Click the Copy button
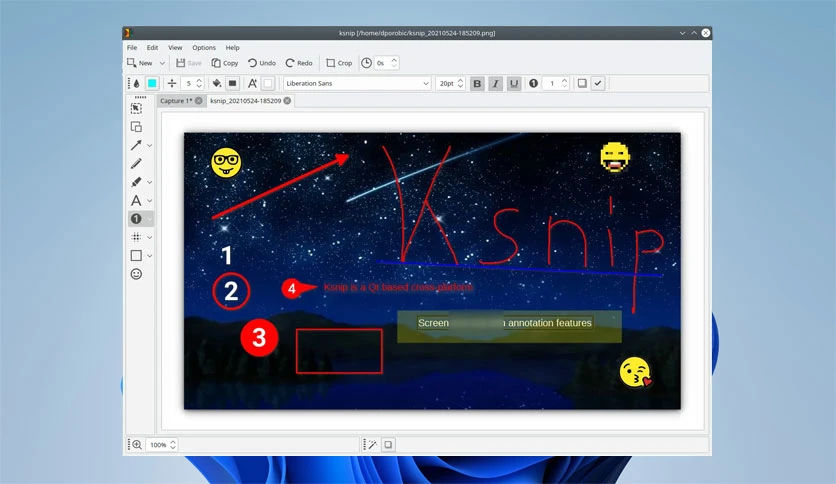Viewport: 836px width, 484px height. tap(224, 63)
